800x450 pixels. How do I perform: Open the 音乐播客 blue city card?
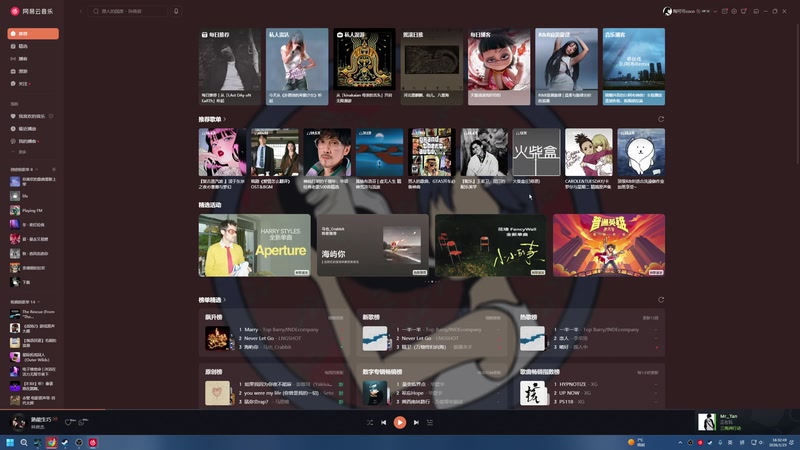click(634, 67)
